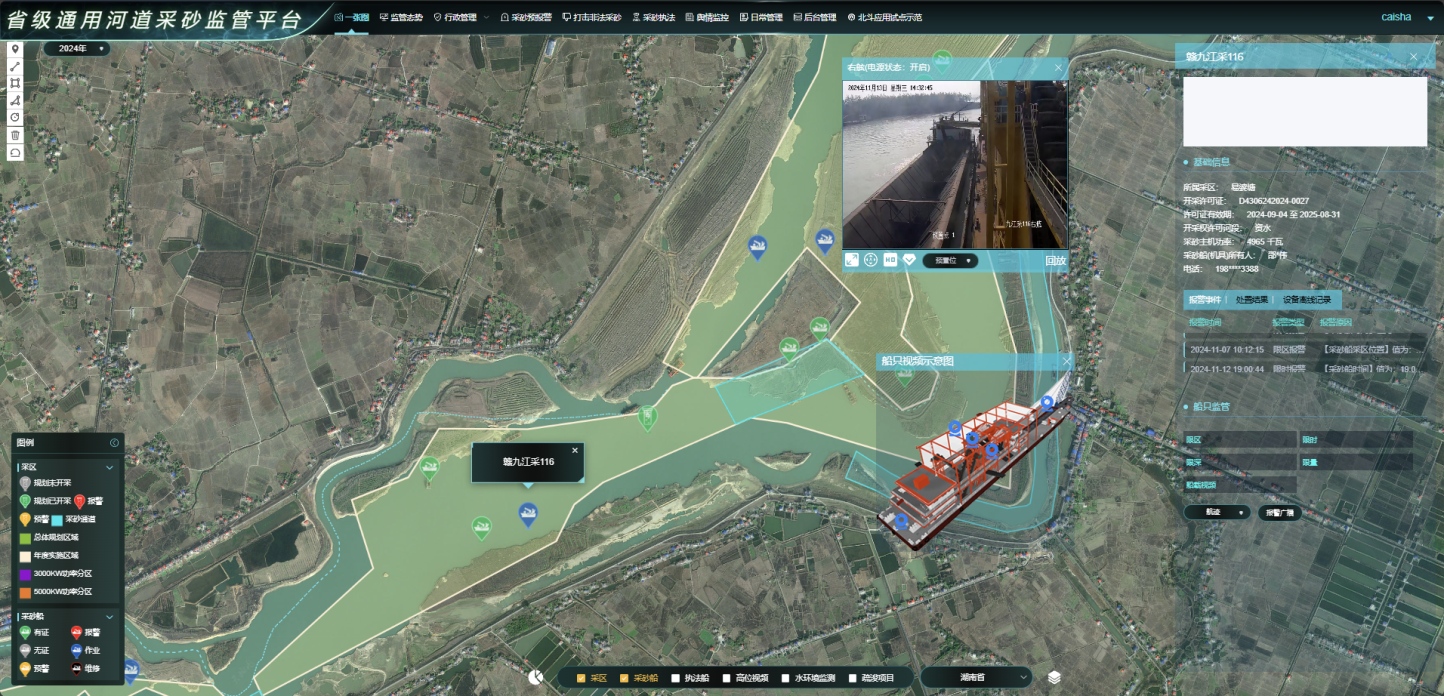Click the PTZ direction control icon under video
Image resolution: width=1444 pixels, height=696 pixels.
[x=871, y=260]
